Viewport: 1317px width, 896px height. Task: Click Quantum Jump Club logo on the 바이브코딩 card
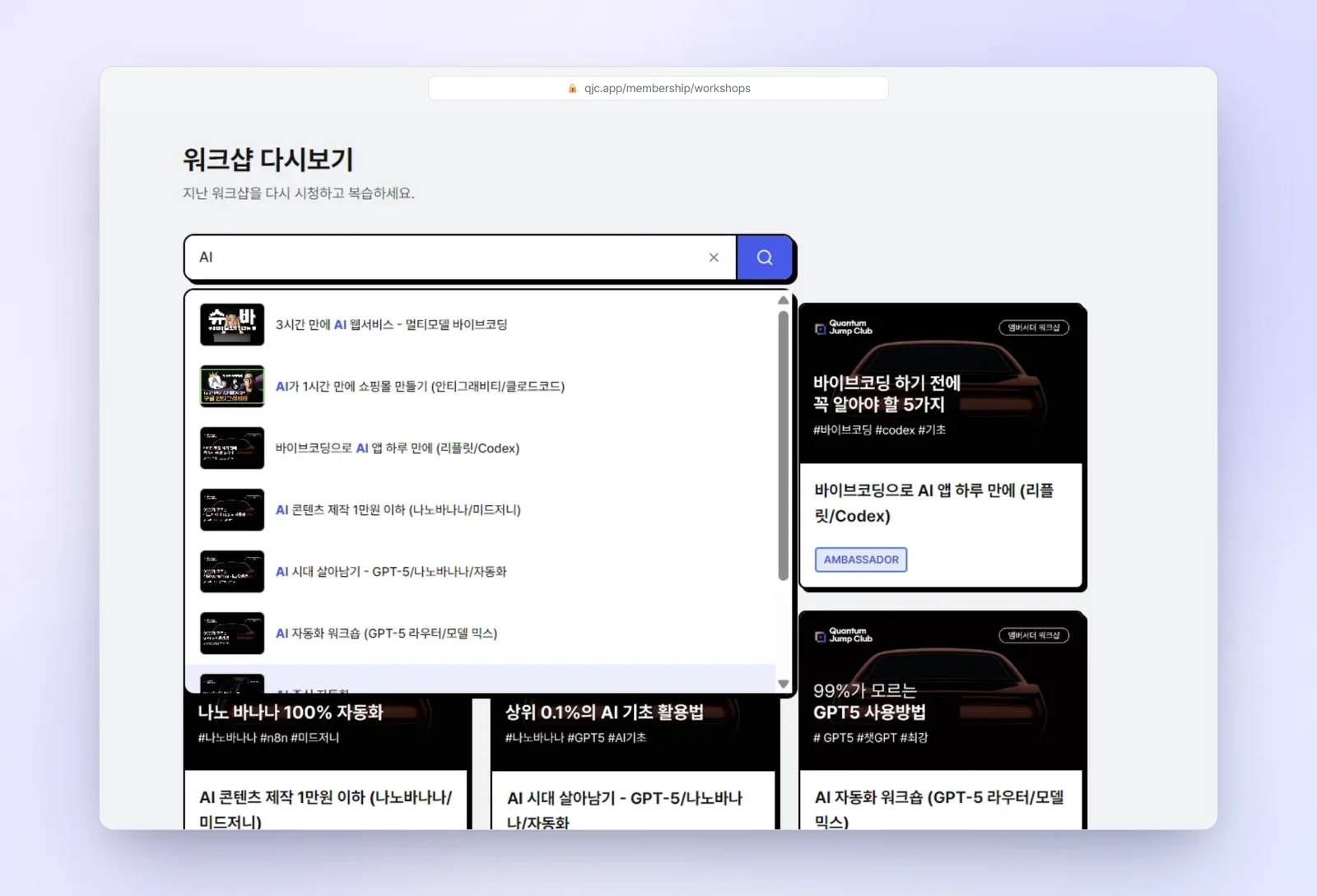click(x=844, y=327)
